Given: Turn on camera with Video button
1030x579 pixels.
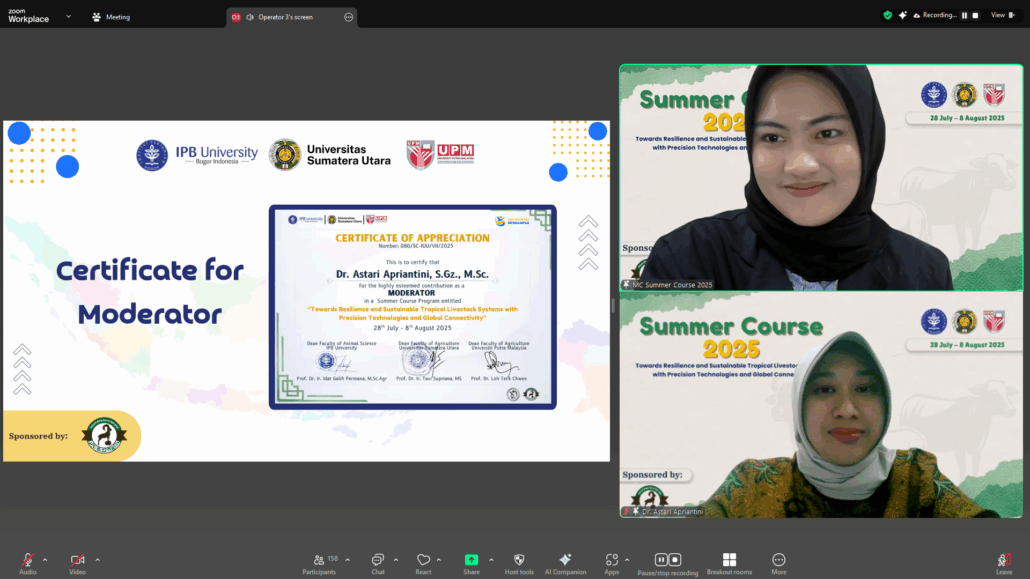Looking at the screenshot, I should click(x=77, y=560).
